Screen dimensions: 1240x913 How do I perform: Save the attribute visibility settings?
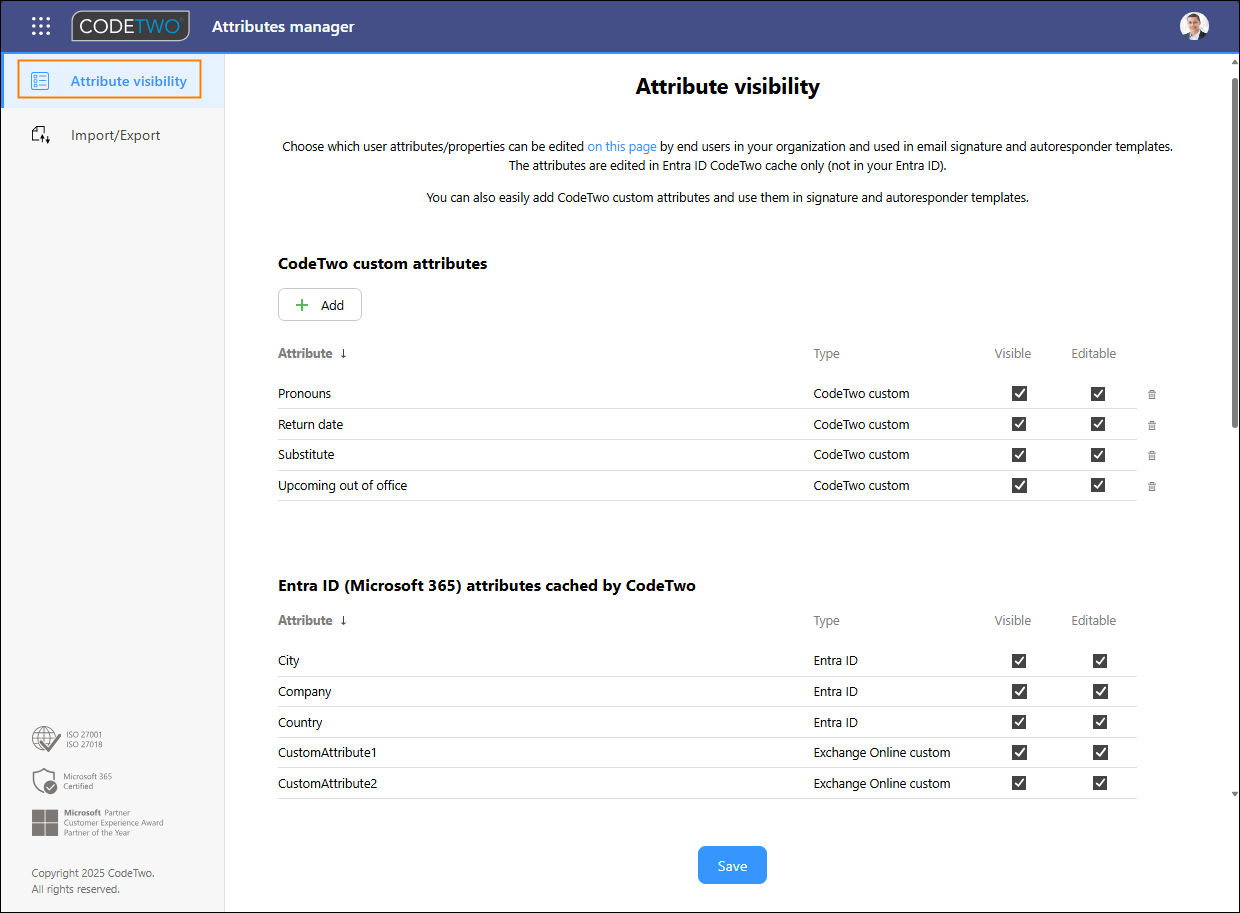(732, 866)
